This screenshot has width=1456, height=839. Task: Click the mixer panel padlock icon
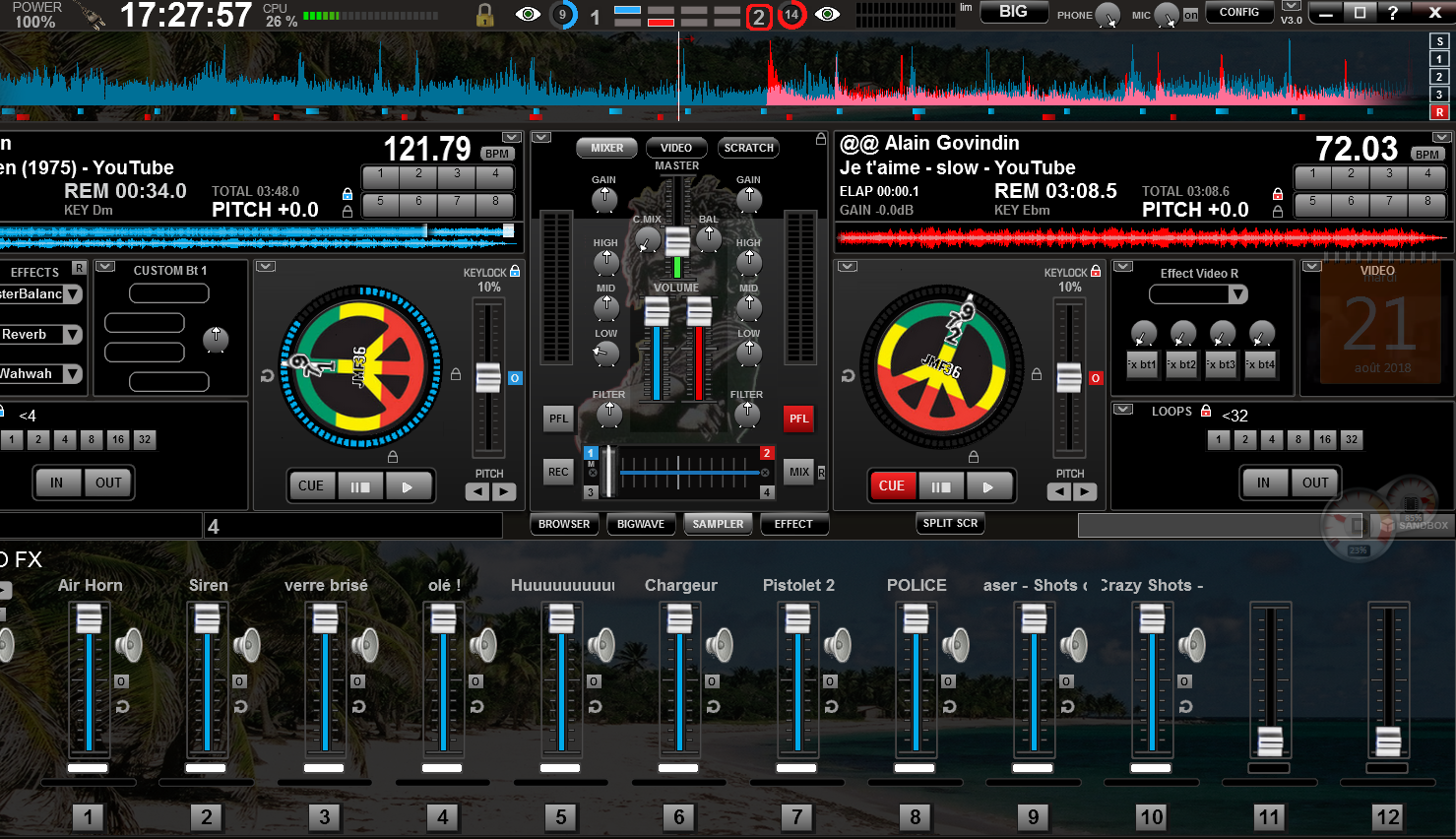821,139
